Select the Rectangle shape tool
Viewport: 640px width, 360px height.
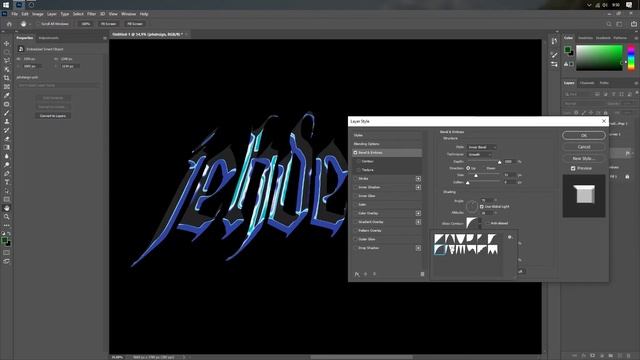[7, 199]
